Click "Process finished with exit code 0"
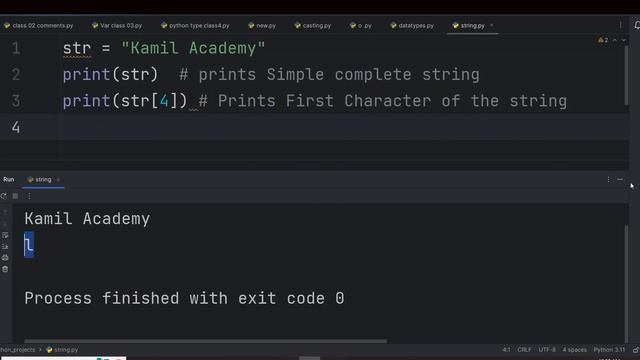This screenshot has width=640, height=360. coord(184,298)
